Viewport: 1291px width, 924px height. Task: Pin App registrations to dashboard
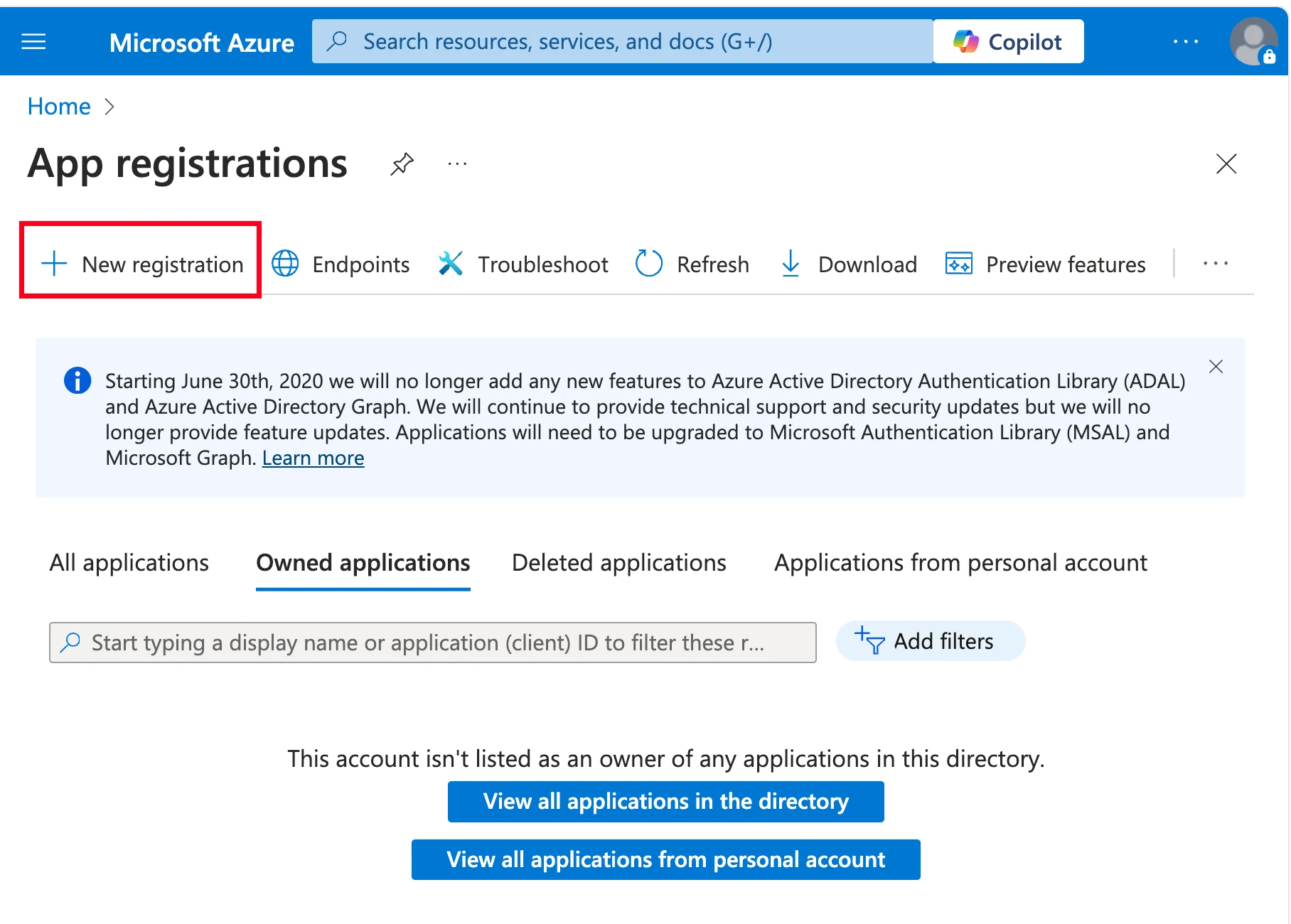coord(402,164)
